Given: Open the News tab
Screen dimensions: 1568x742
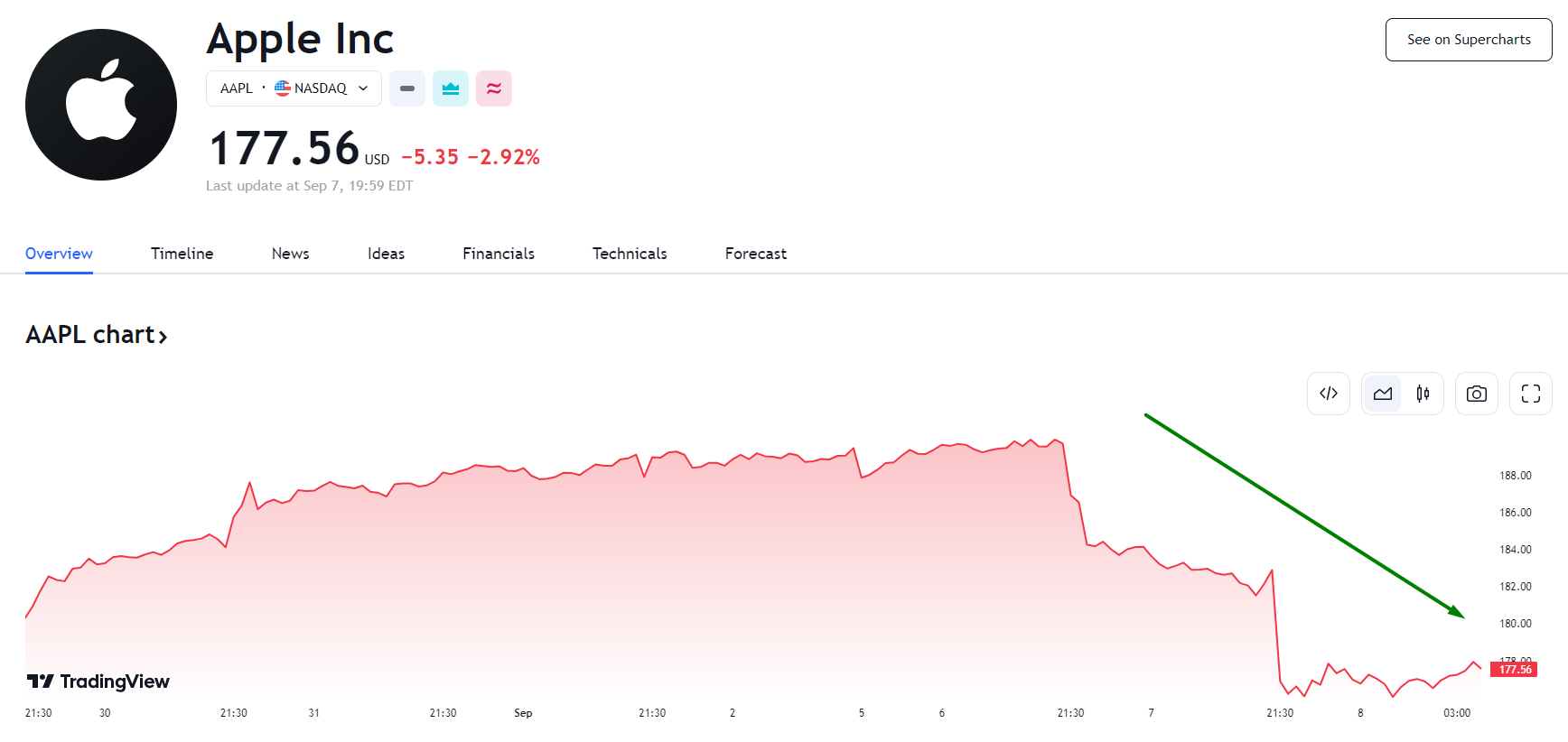Looking at the screenshot, I should (290, 254).
